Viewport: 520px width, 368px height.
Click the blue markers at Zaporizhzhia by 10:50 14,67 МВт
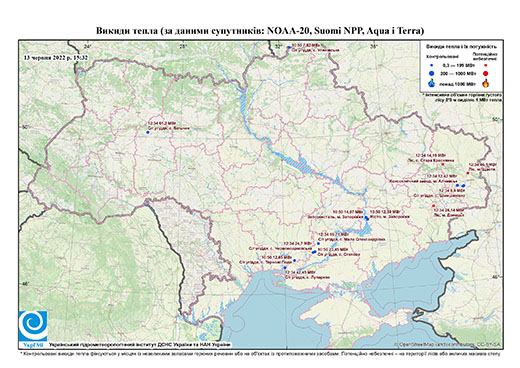(367, 218)
